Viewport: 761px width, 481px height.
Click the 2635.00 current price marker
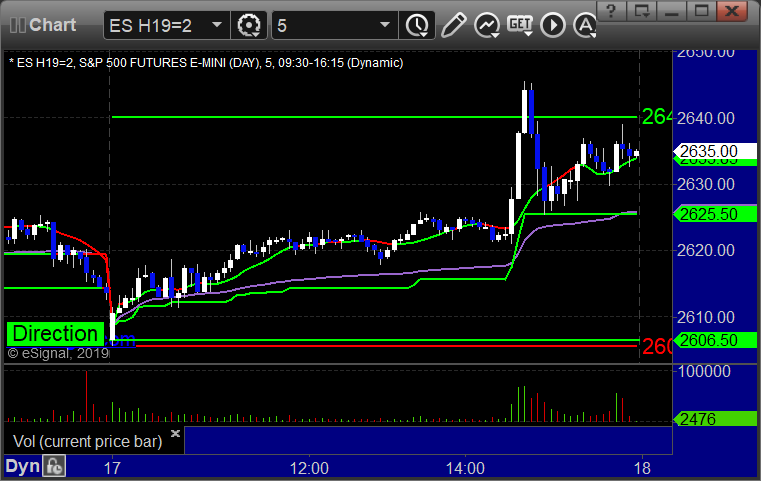714,151
